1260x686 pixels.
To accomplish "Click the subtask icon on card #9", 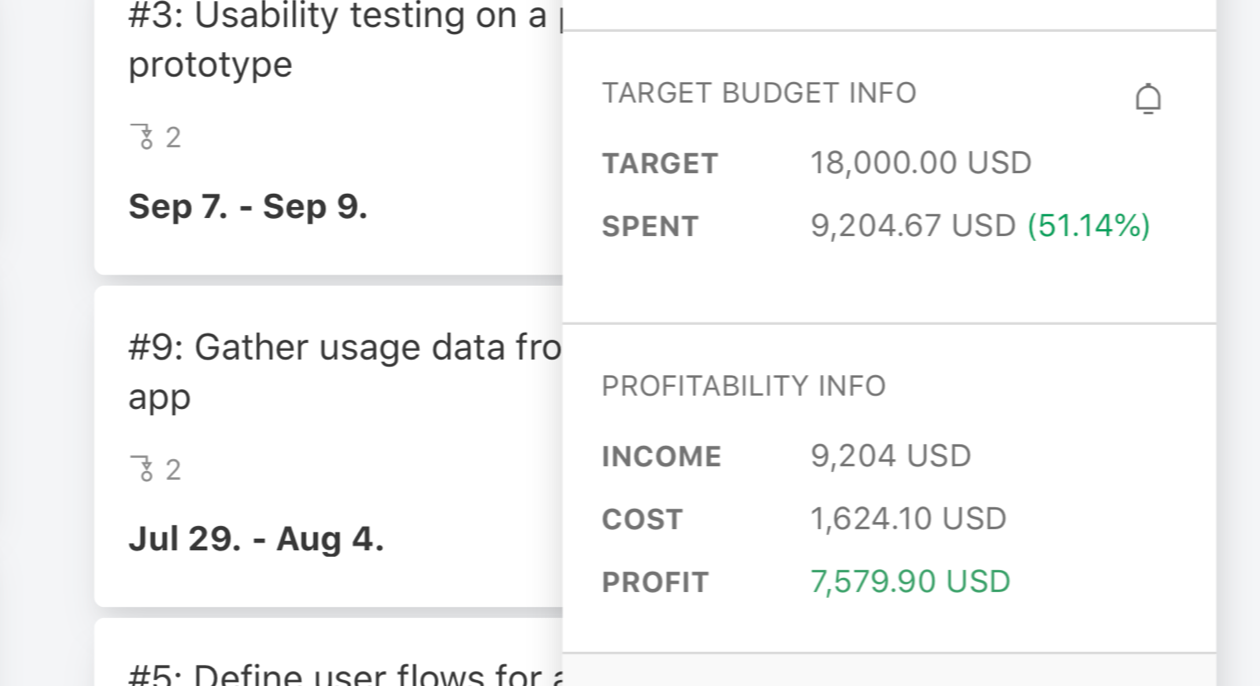I will [x=144, y=469].
